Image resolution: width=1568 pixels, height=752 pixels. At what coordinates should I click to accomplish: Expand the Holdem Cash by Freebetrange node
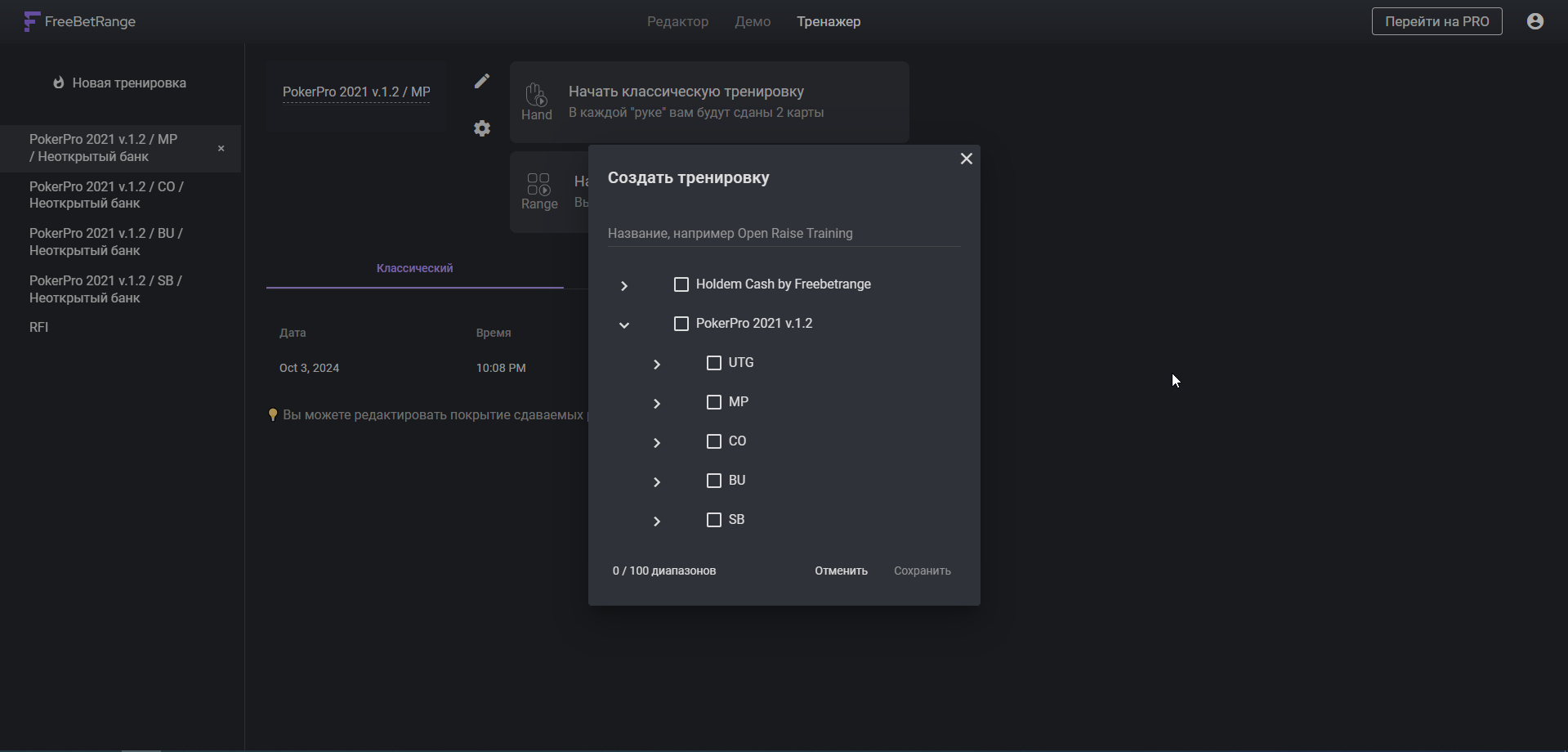pyautogui.click(x=624, y=285)
